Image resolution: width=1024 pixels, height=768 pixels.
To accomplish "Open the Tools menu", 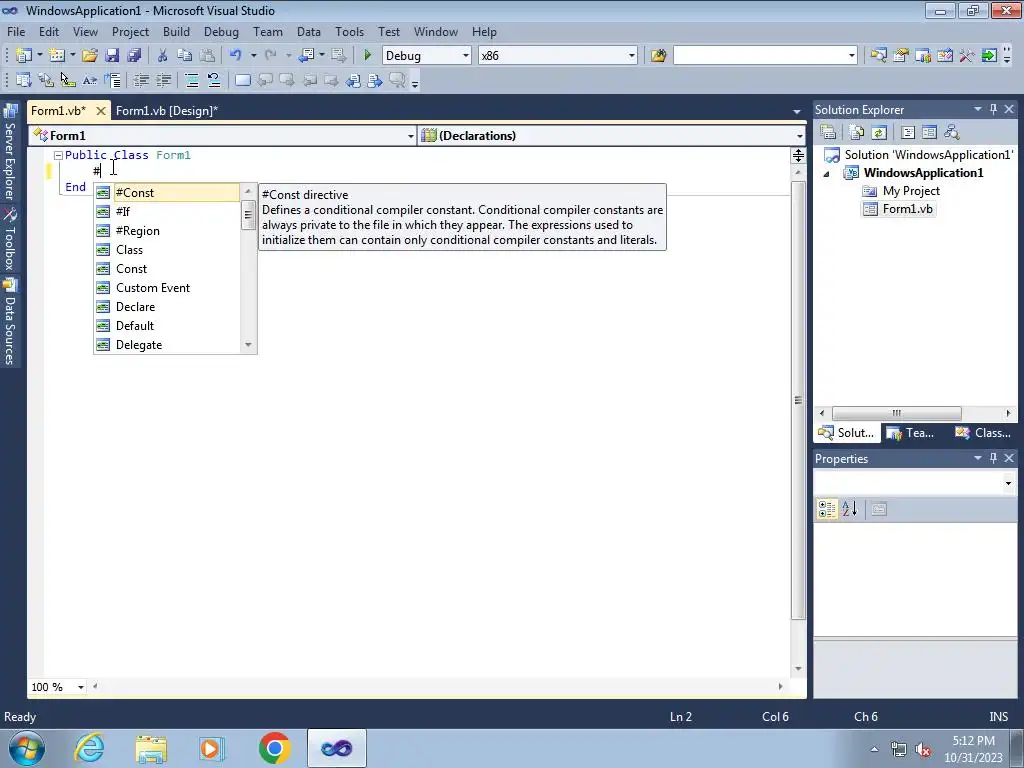I will [349, 31].
